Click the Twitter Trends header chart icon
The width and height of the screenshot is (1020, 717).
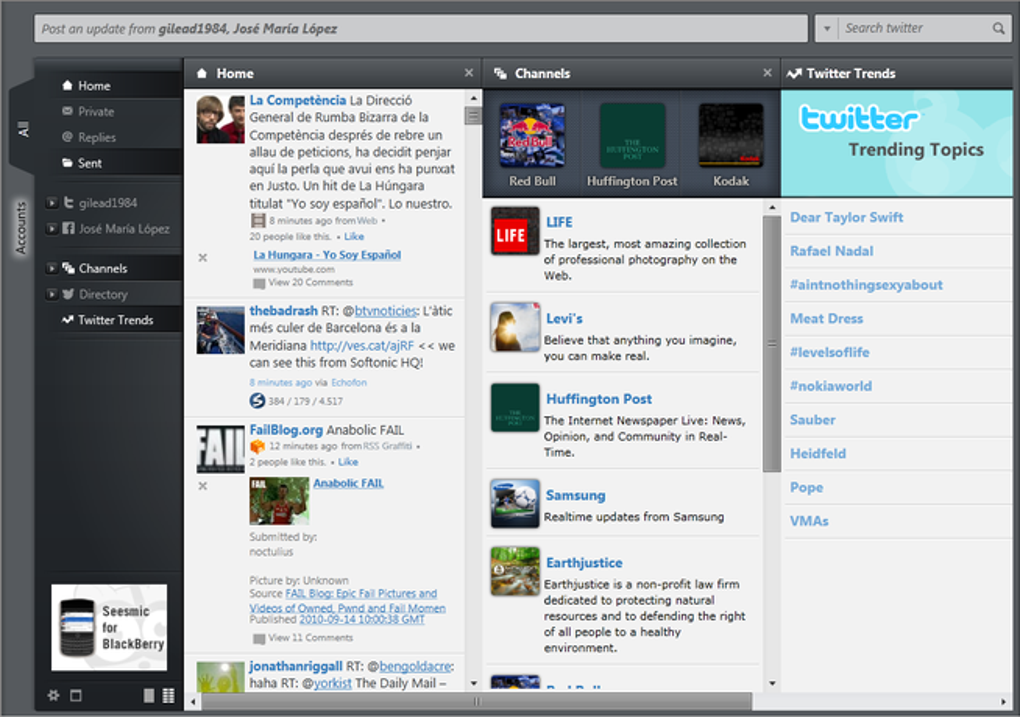tap(794, 74)
